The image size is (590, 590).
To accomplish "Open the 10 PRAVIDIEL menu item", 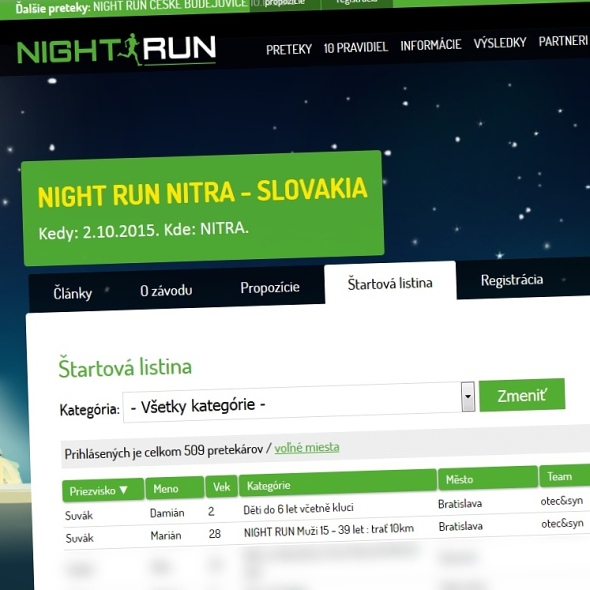I will pyautogui.click(x=356, y=47).
